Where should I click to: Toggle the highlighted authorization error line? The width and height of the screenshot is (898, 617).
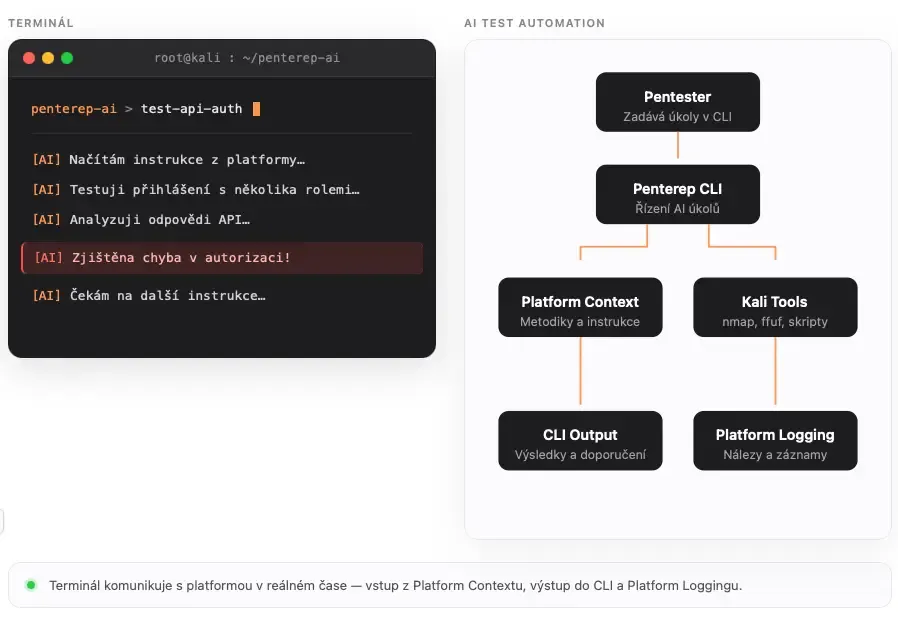click(221, 257)
